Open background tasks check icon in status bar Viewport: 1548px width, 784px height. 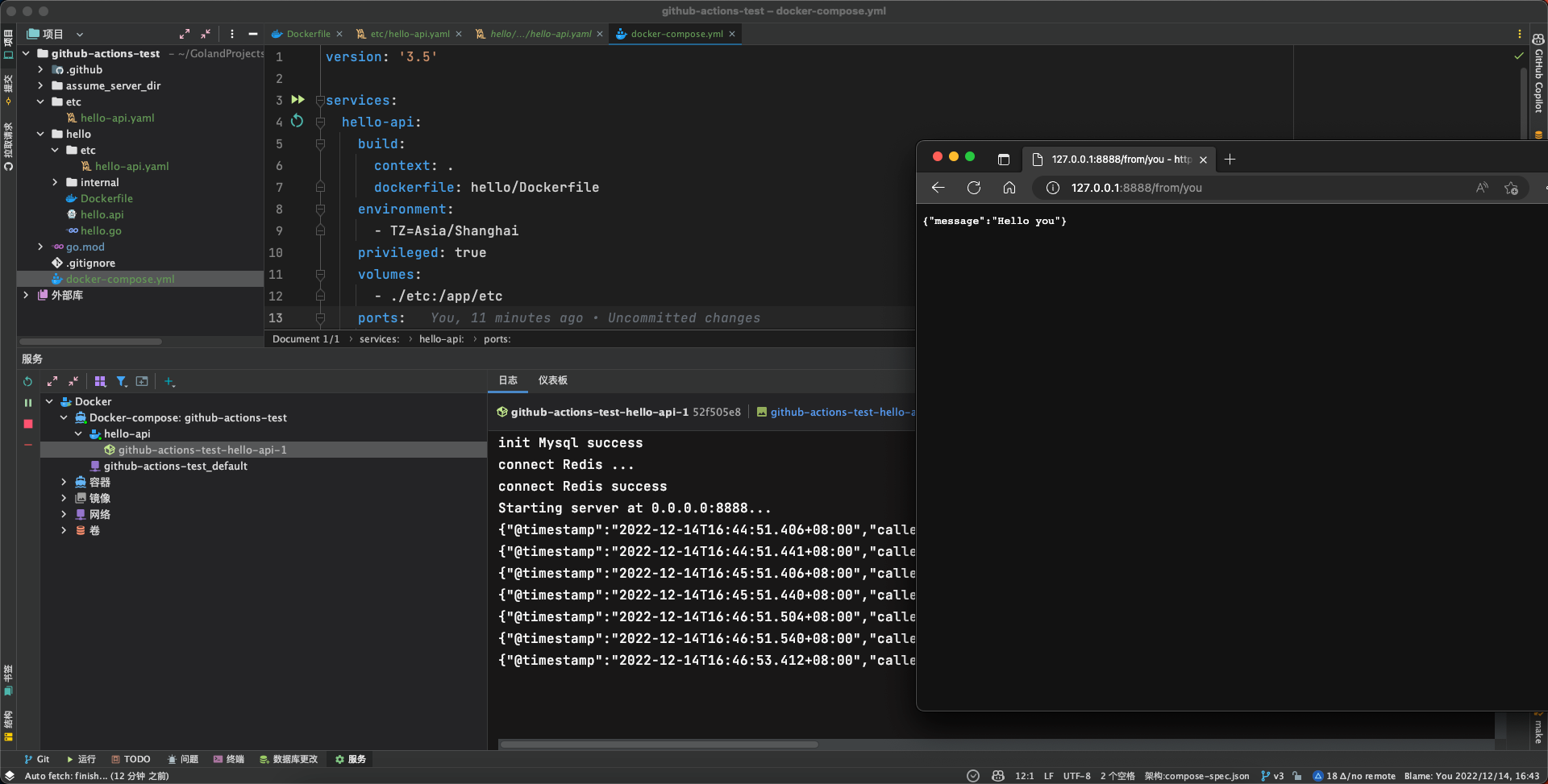(x=973, y=776)
